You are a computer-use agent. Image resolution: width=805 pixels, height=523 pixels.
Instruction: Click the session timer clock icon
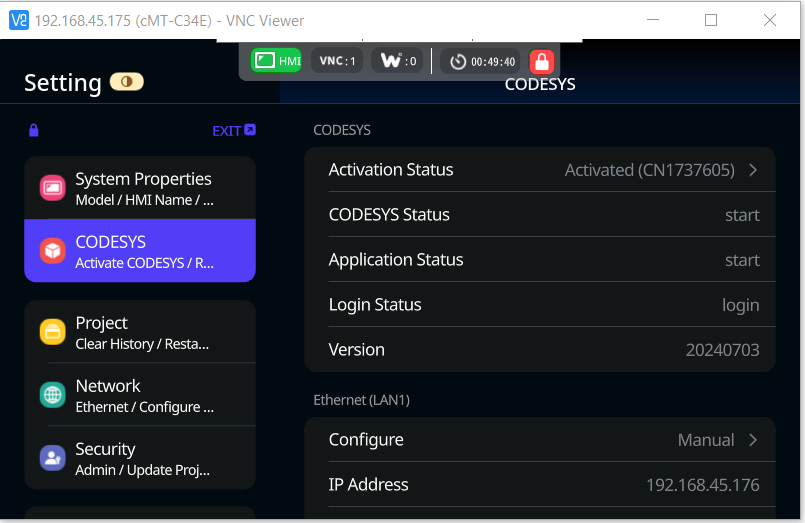tap(458, 62)
